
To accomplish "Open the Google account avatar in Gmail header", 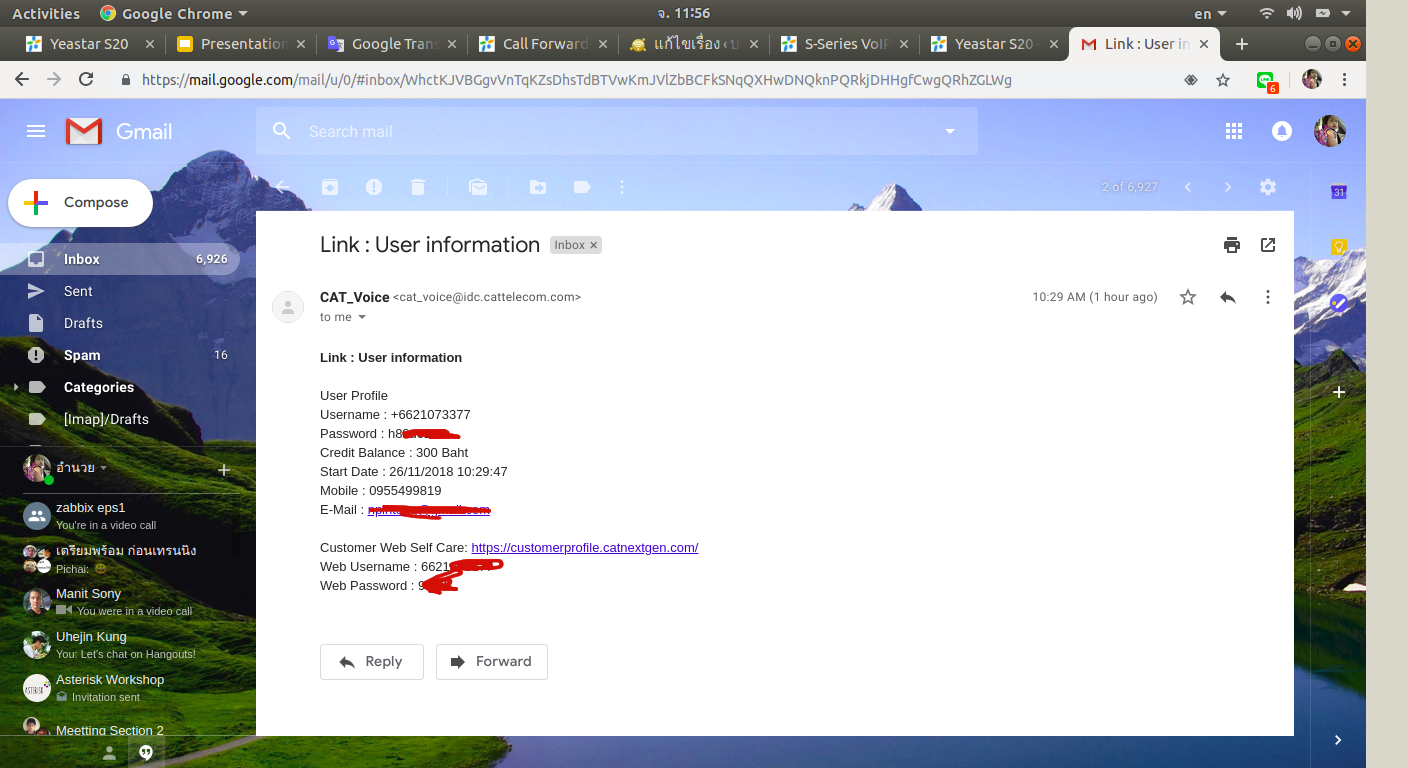I will 1329,131.
